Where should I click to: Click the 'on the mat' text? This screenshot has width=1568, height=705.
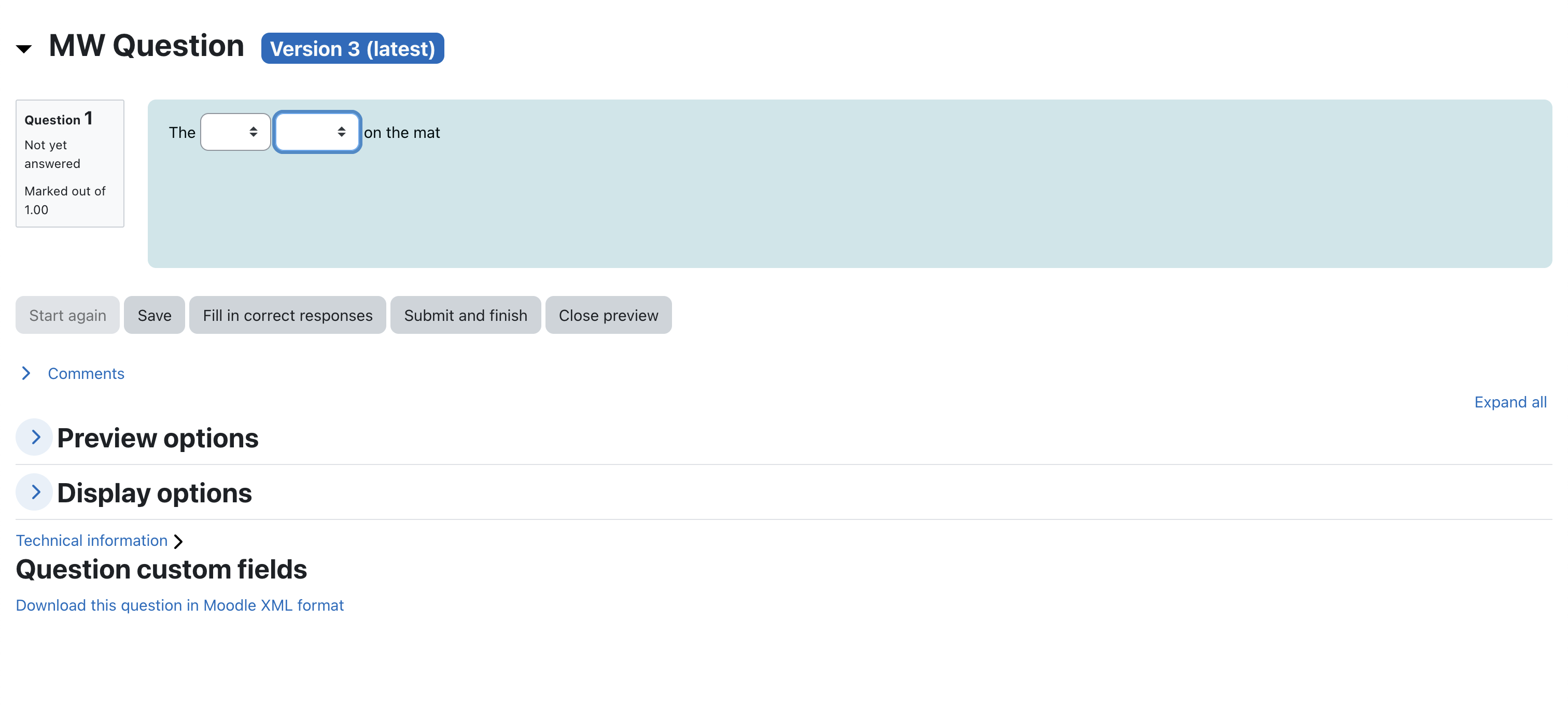[402, 133]
